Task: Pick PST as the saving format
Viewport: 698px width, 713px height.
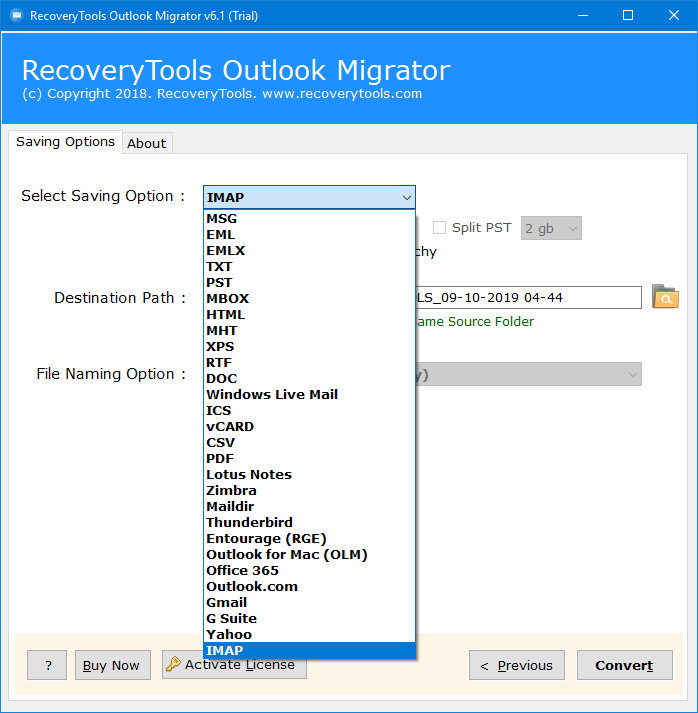Action: pos(309,282)
